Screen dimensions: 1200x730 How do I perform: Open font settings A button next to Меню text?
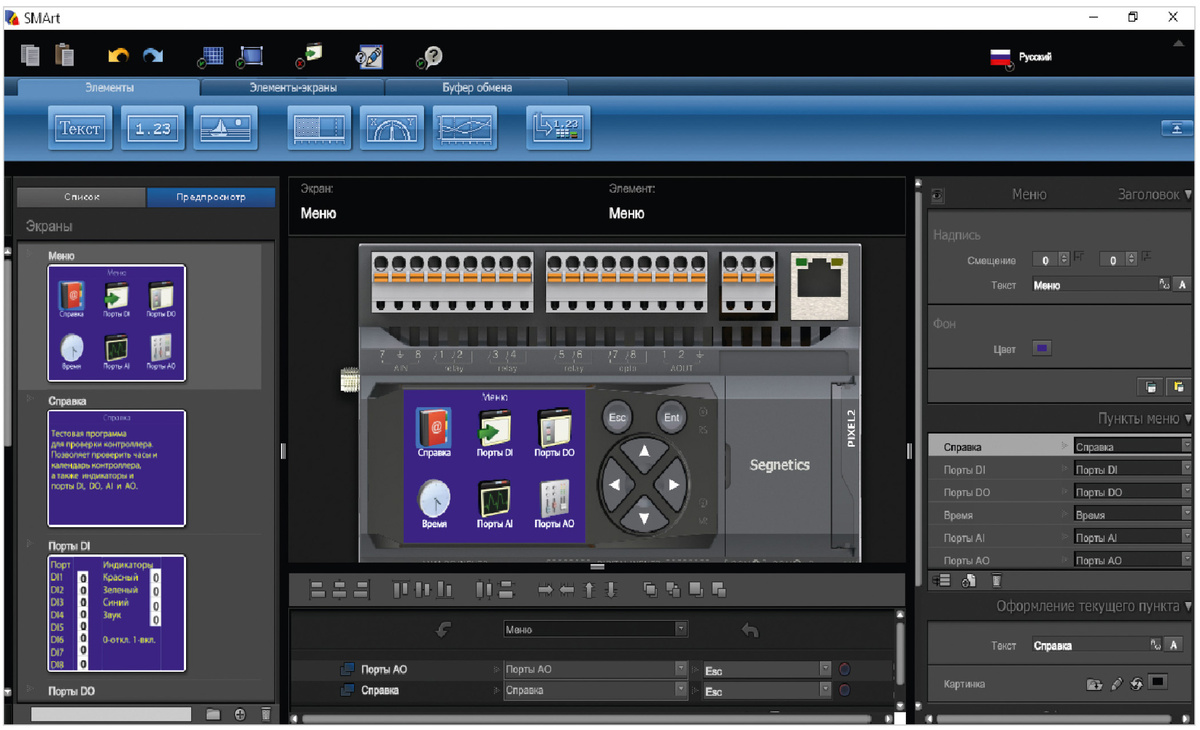(x=1183, y=285)
